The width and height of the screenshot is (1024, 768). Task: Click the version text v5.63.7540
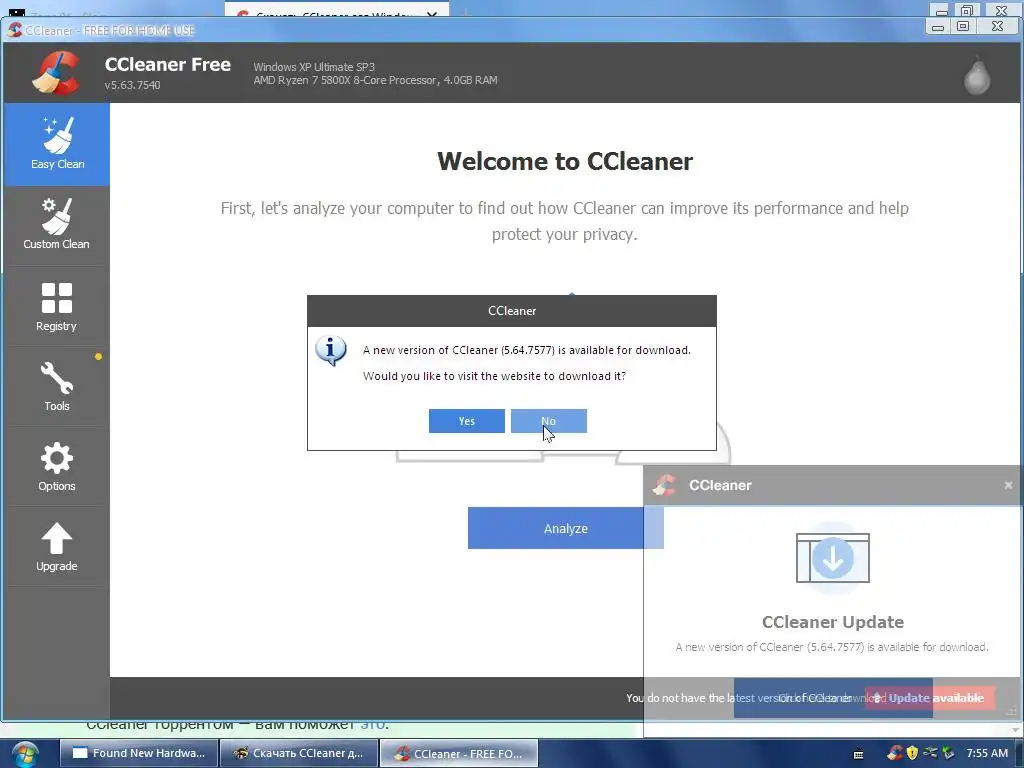pos(133,85)
